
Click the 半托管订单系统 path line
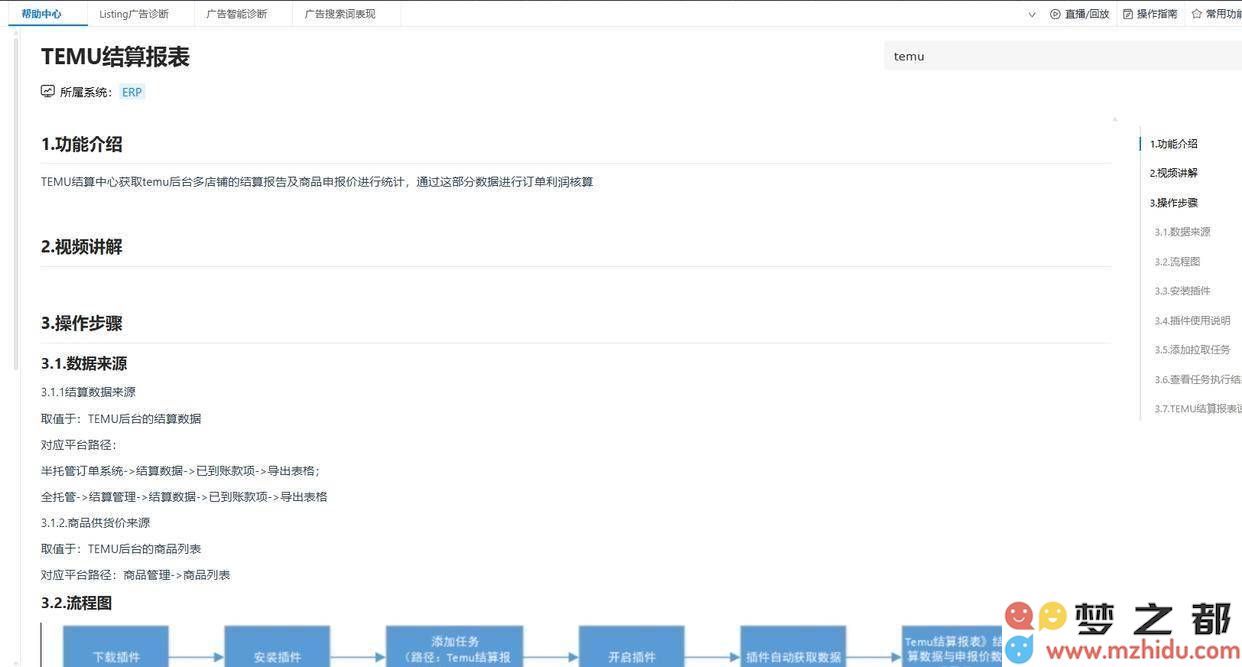pos(180,470)
